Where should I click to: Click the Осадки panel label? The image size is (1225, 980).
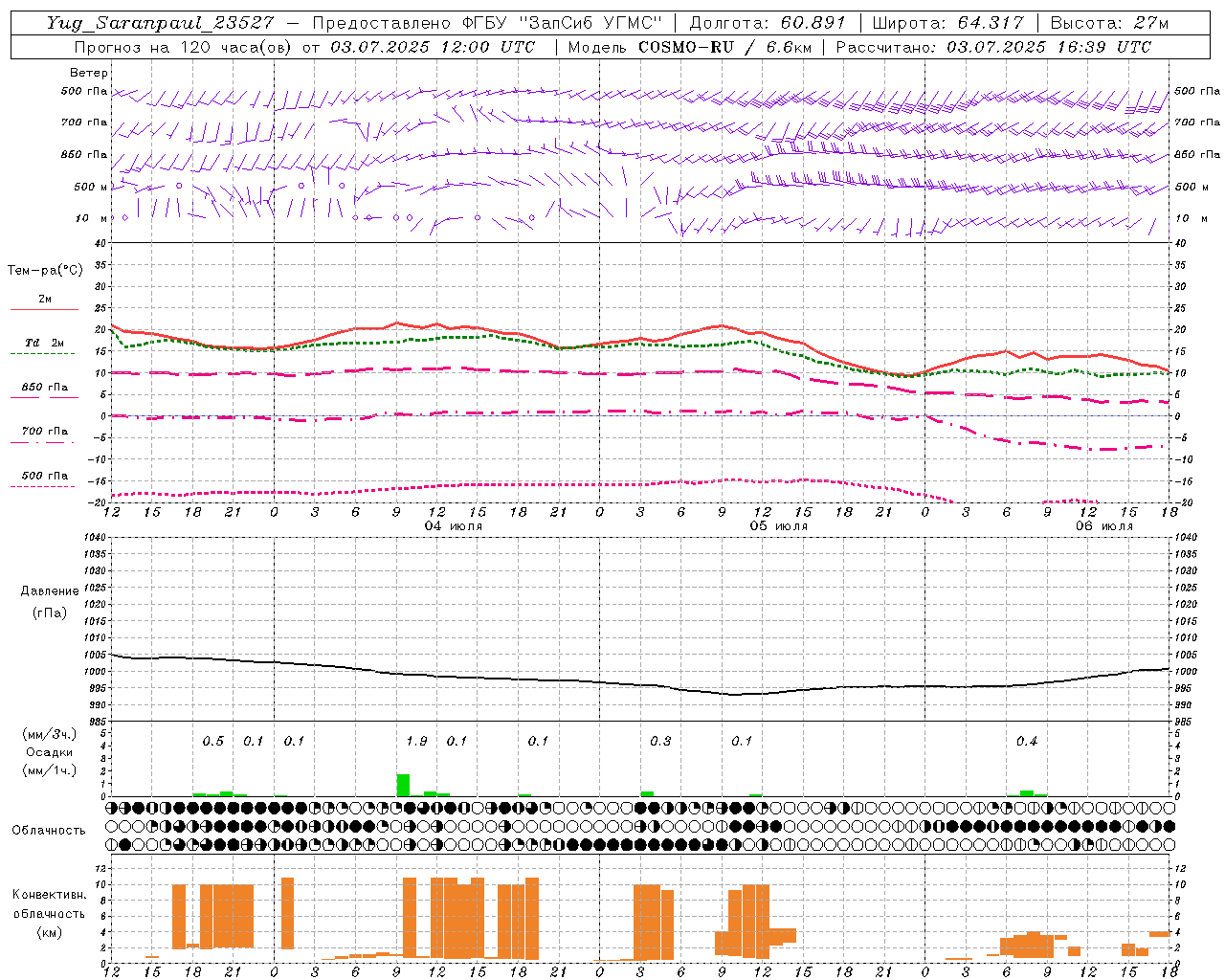49,752
